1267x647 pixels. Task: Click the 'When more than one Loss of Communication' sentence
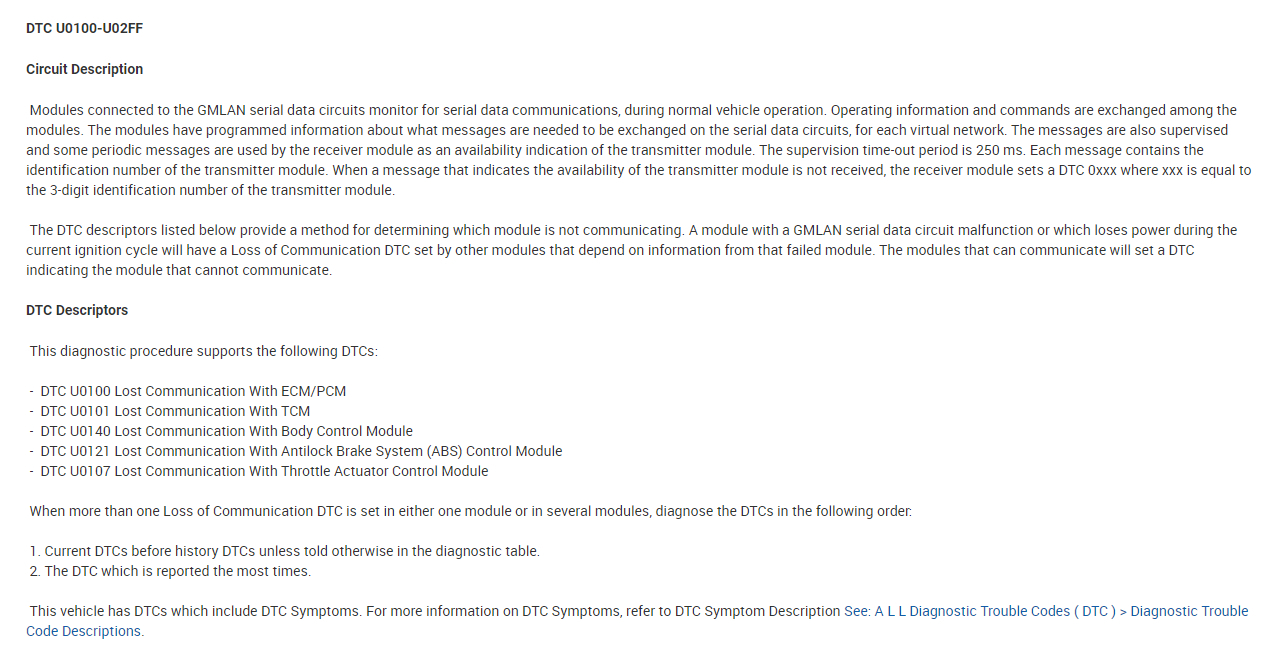470,511
